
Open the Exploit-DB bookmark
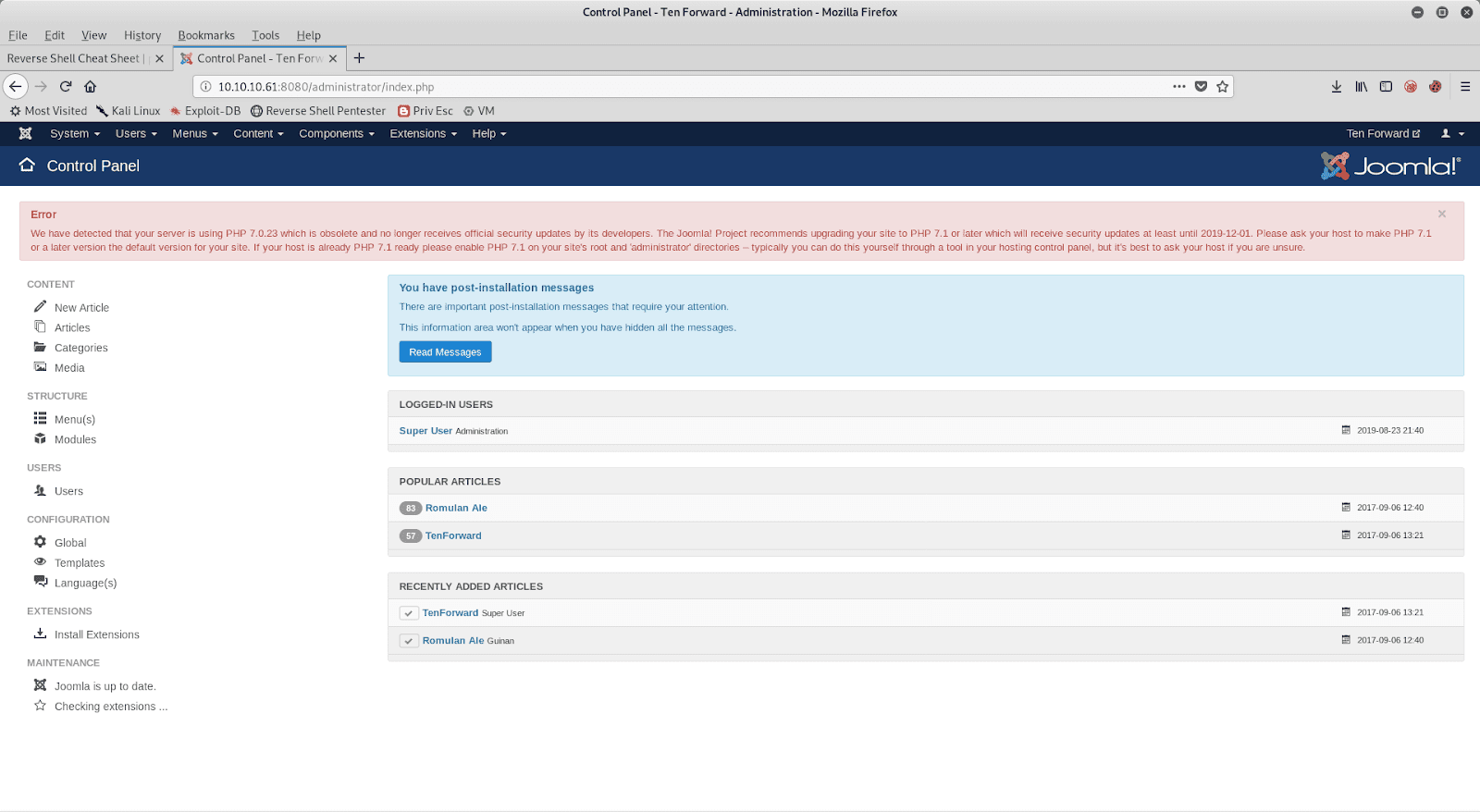(205, 111)
